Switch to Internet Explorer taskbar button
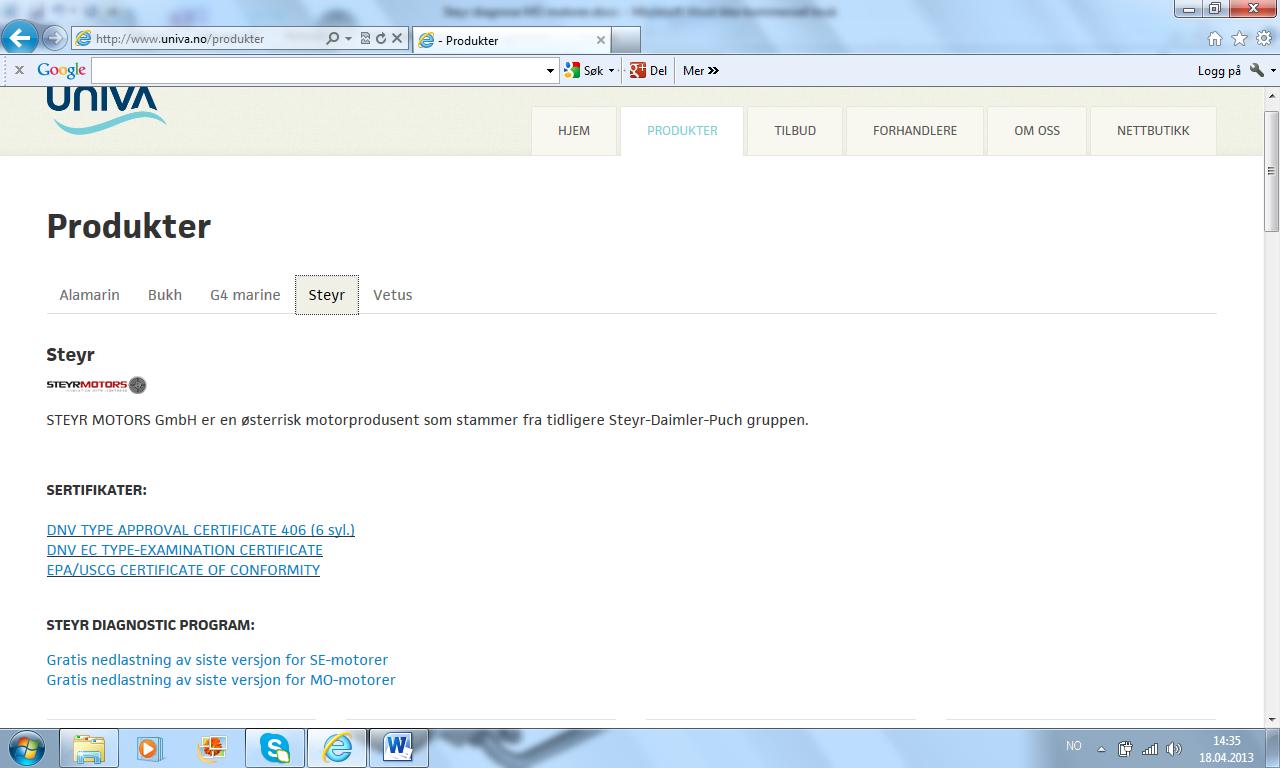 coord(337,748)
